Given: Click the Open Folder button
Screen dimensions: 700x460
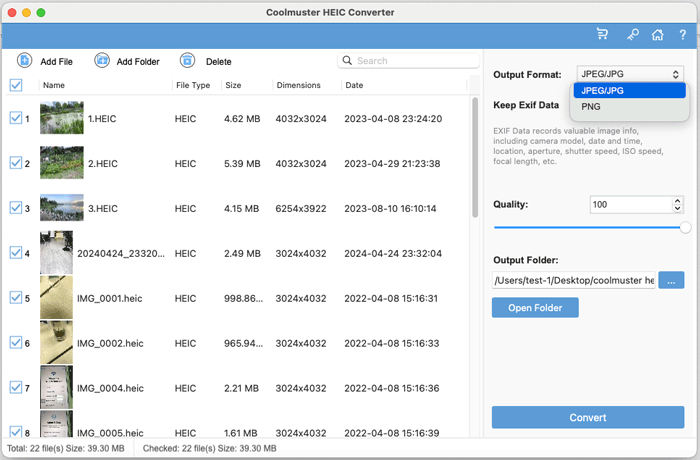Looking at the screenshot, I should coord(535,308).
